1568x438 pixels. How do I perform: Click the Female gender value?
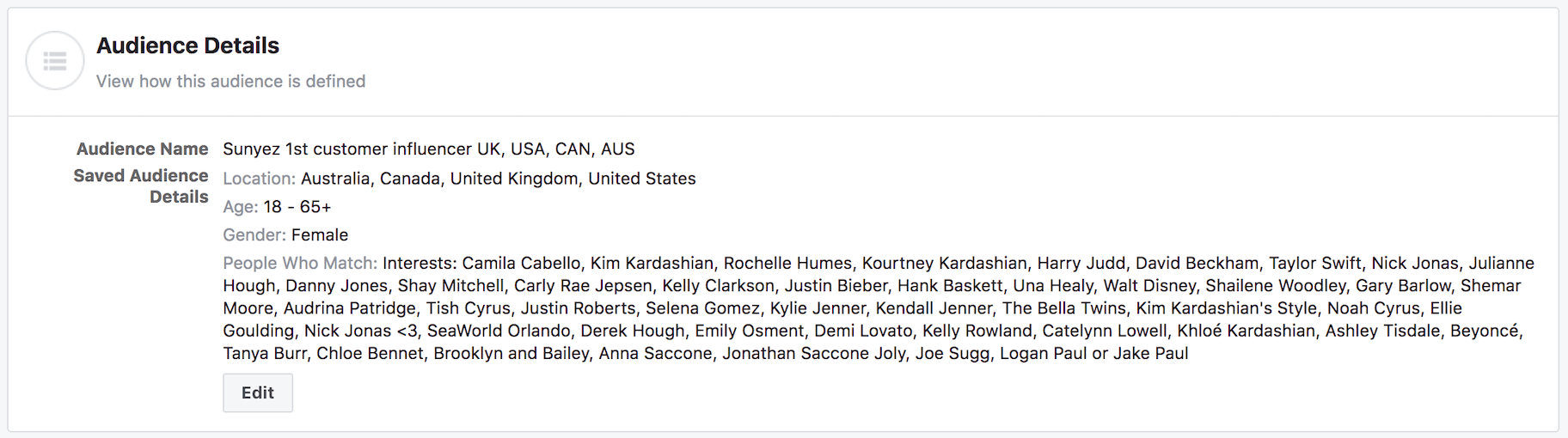pyautogui.click(x=320, y=235)
